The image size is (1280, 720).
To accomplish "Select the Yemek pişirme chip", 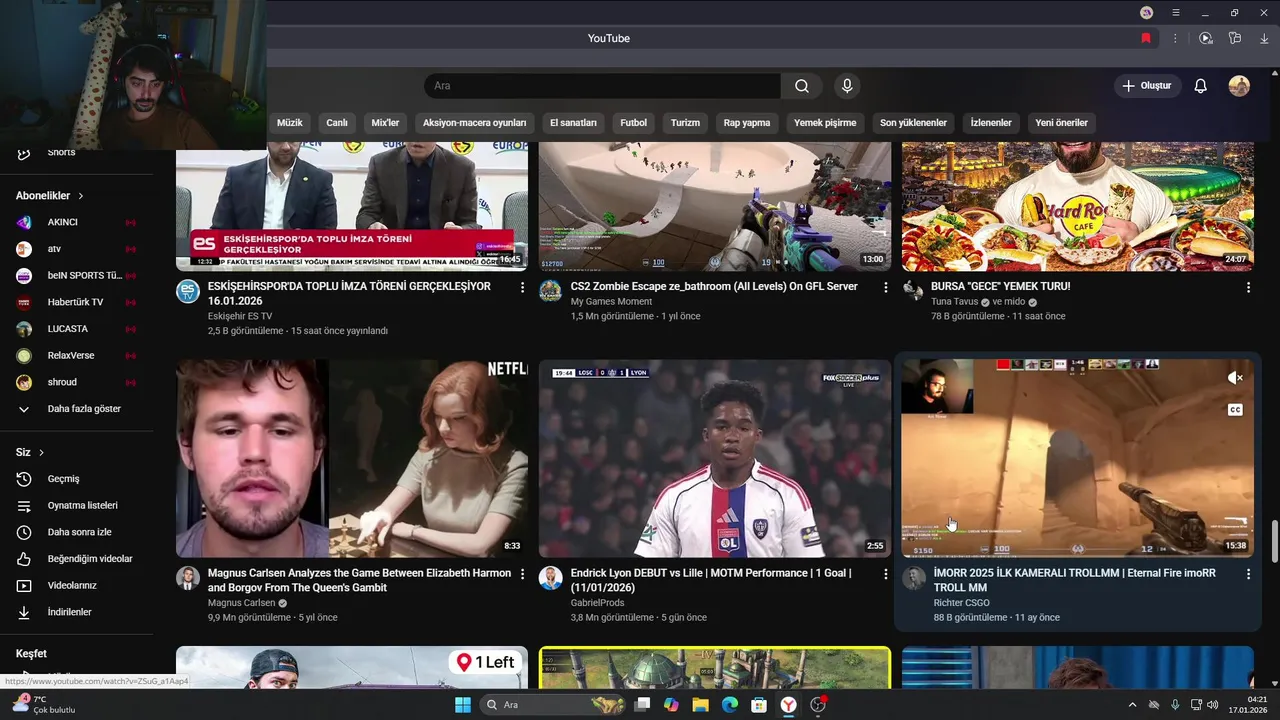I will tap(825, 123).
